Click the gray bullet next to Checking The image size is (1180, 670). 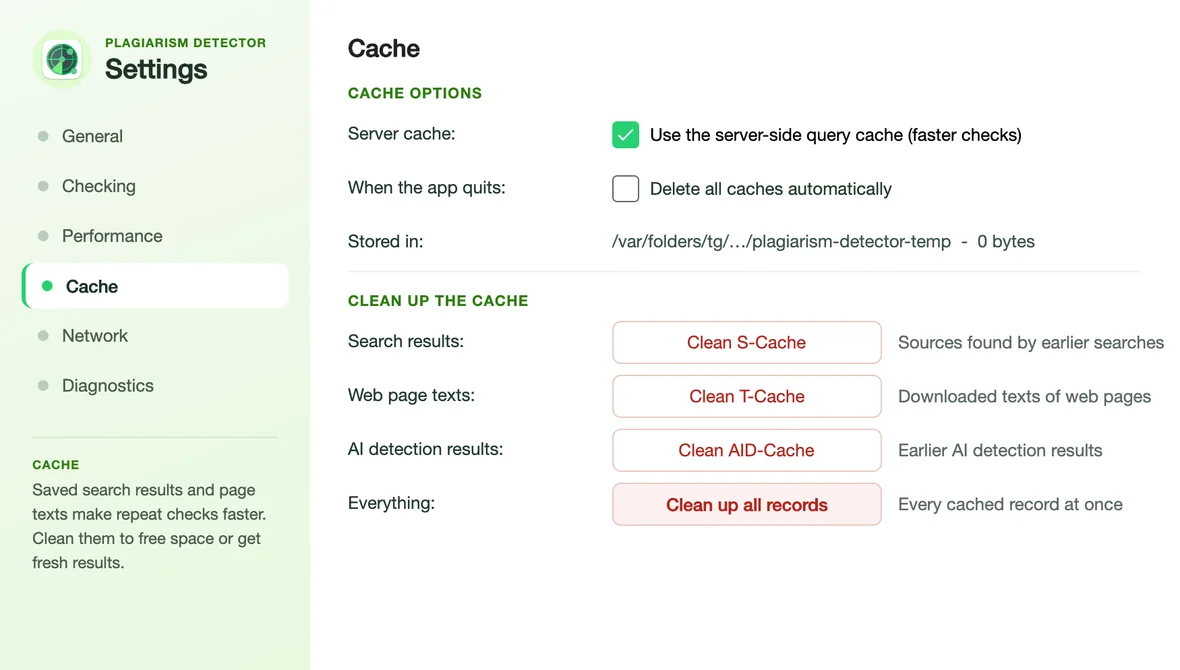click(43, 186)
